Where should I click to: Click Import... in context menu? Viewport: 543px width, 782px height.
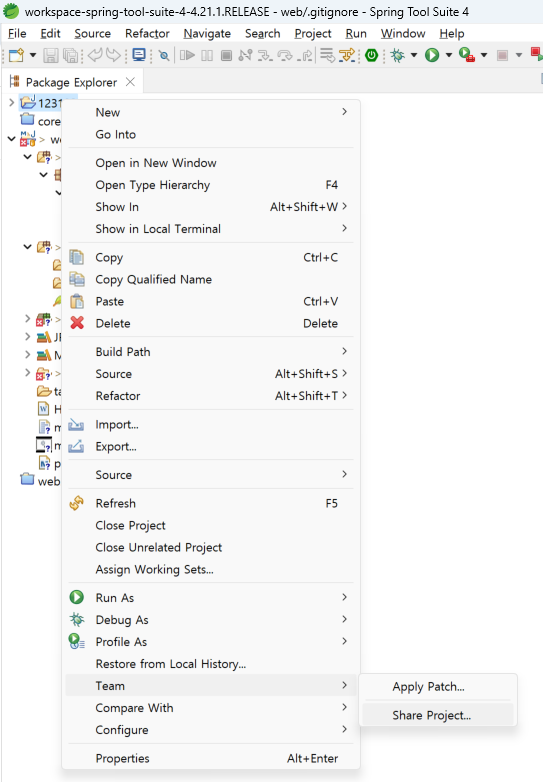(x=210, y=424)
